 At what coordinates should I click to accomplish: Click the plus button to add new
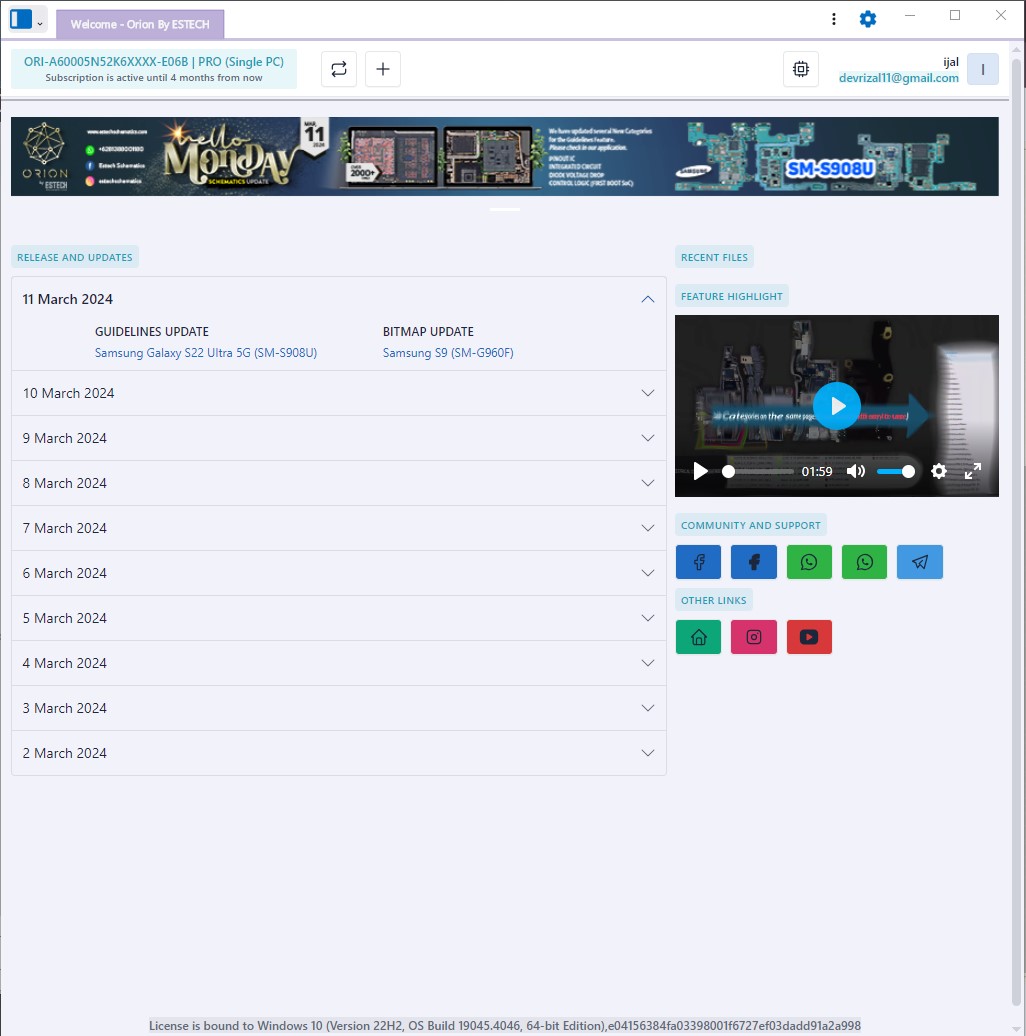click(x=382, y=69)
